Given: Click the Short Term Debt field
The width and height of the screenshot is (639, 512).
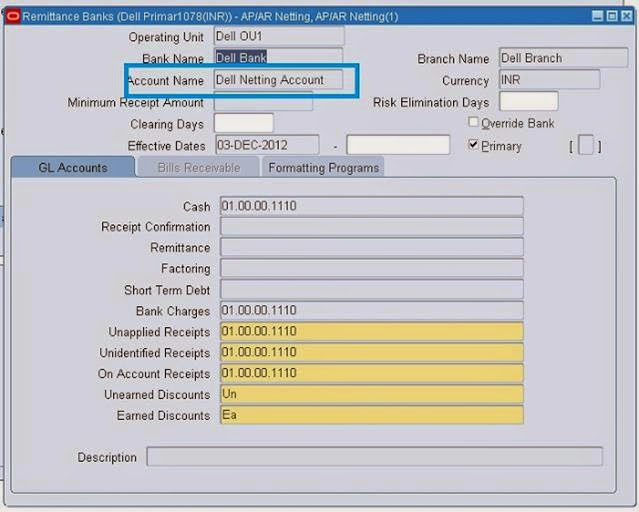Looking at the screenshot, I should (x=372, y=289).
